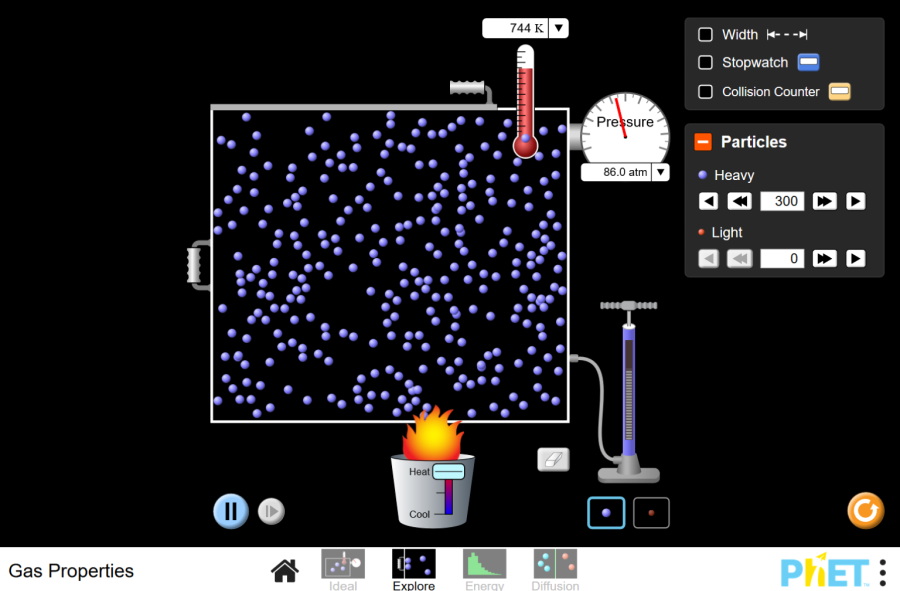This screenshot has height=591, width=900.
Task: Collapse the Particles panel
Action: point(703,142)
